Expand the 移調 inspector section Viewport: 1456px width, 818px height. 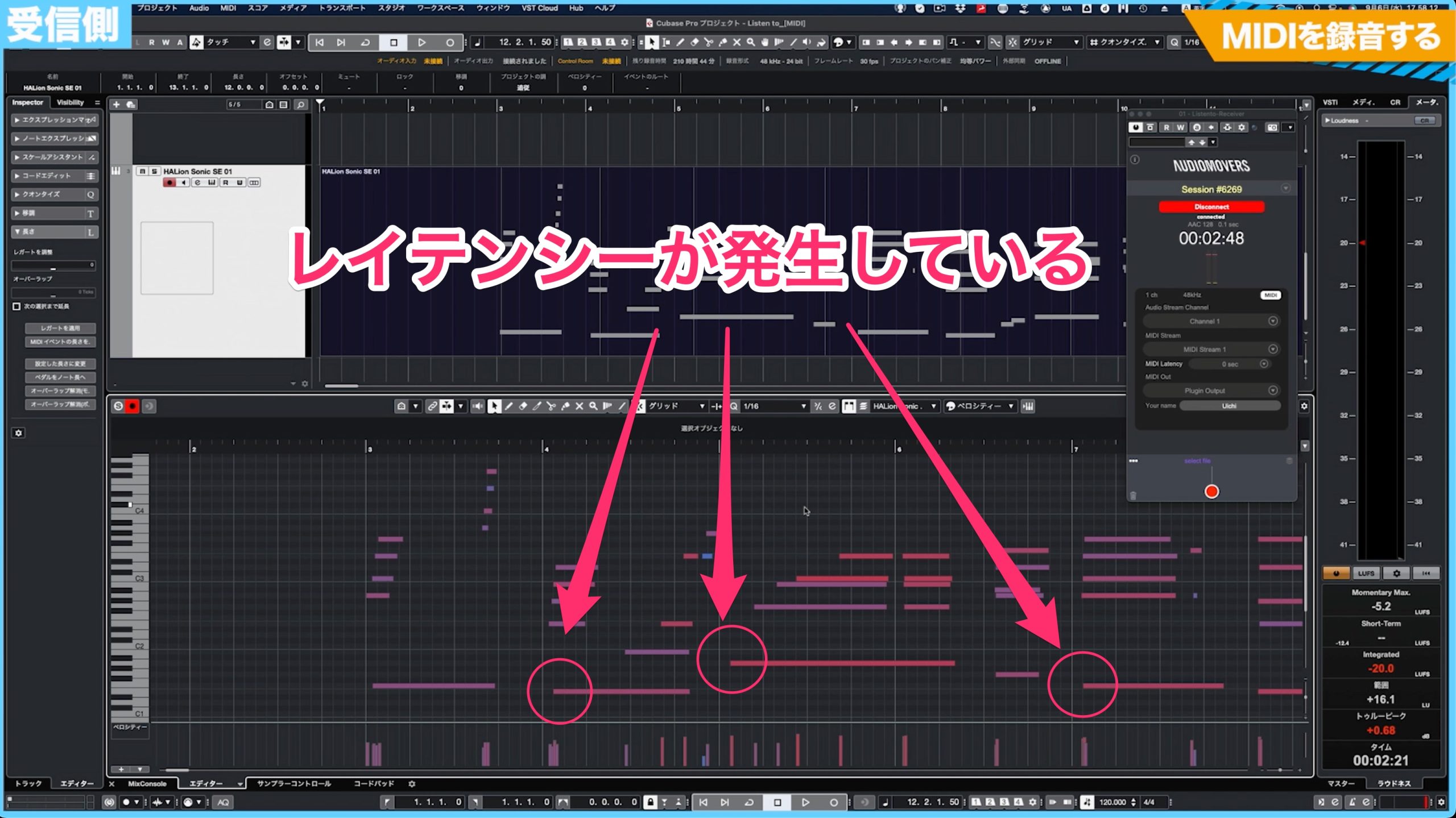pos(55,213)
